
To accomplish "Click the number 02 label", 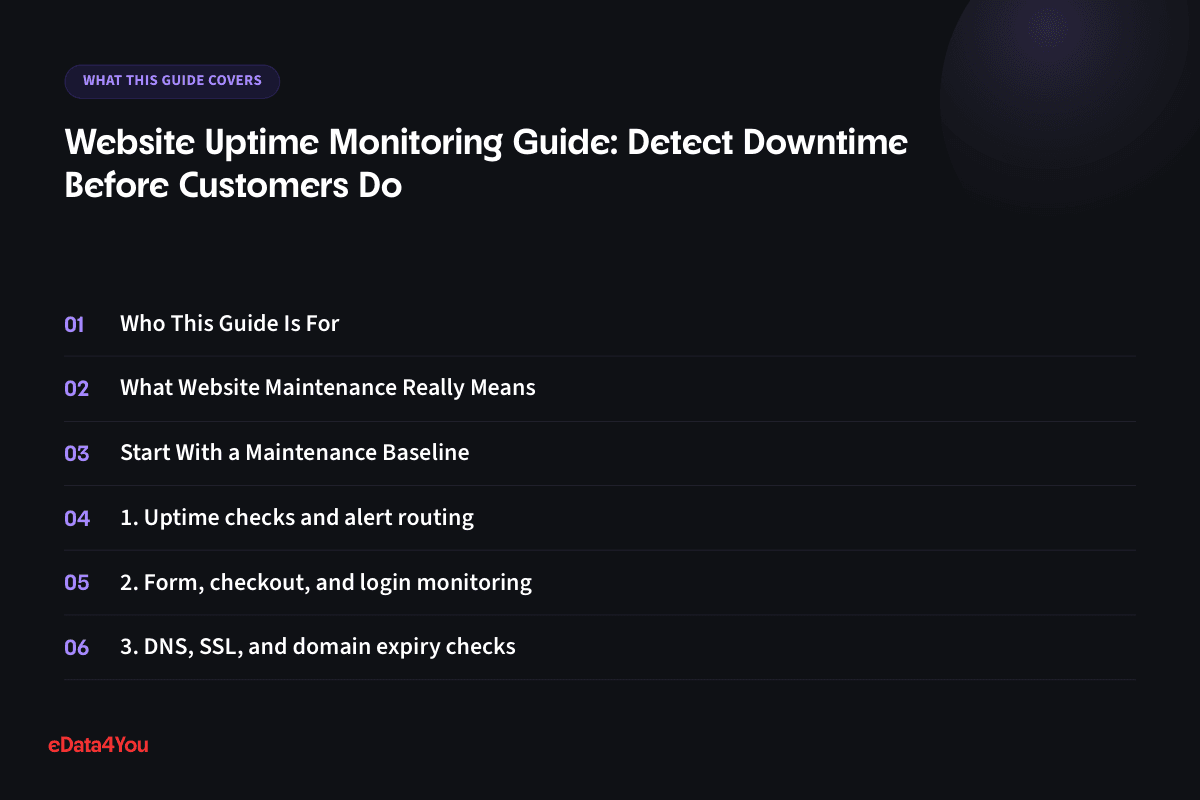I will (77, 389).
